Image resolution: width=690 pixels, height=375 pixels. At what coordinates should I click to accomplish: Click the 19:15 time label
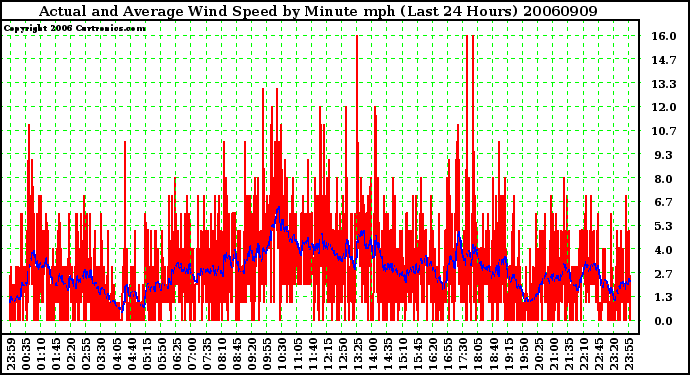508,354
